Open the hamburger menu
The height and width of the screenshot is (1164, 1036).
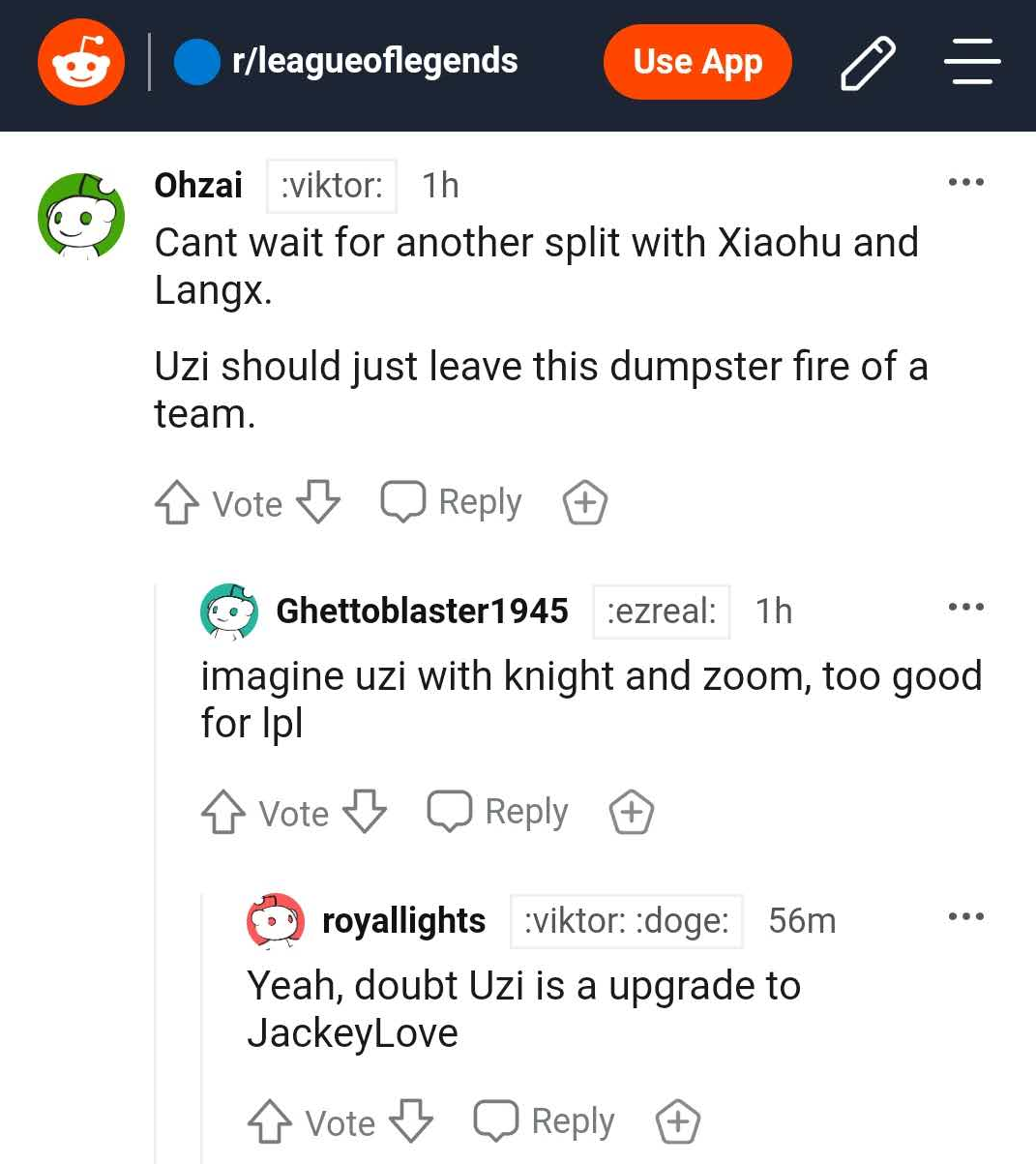(971, 62)
